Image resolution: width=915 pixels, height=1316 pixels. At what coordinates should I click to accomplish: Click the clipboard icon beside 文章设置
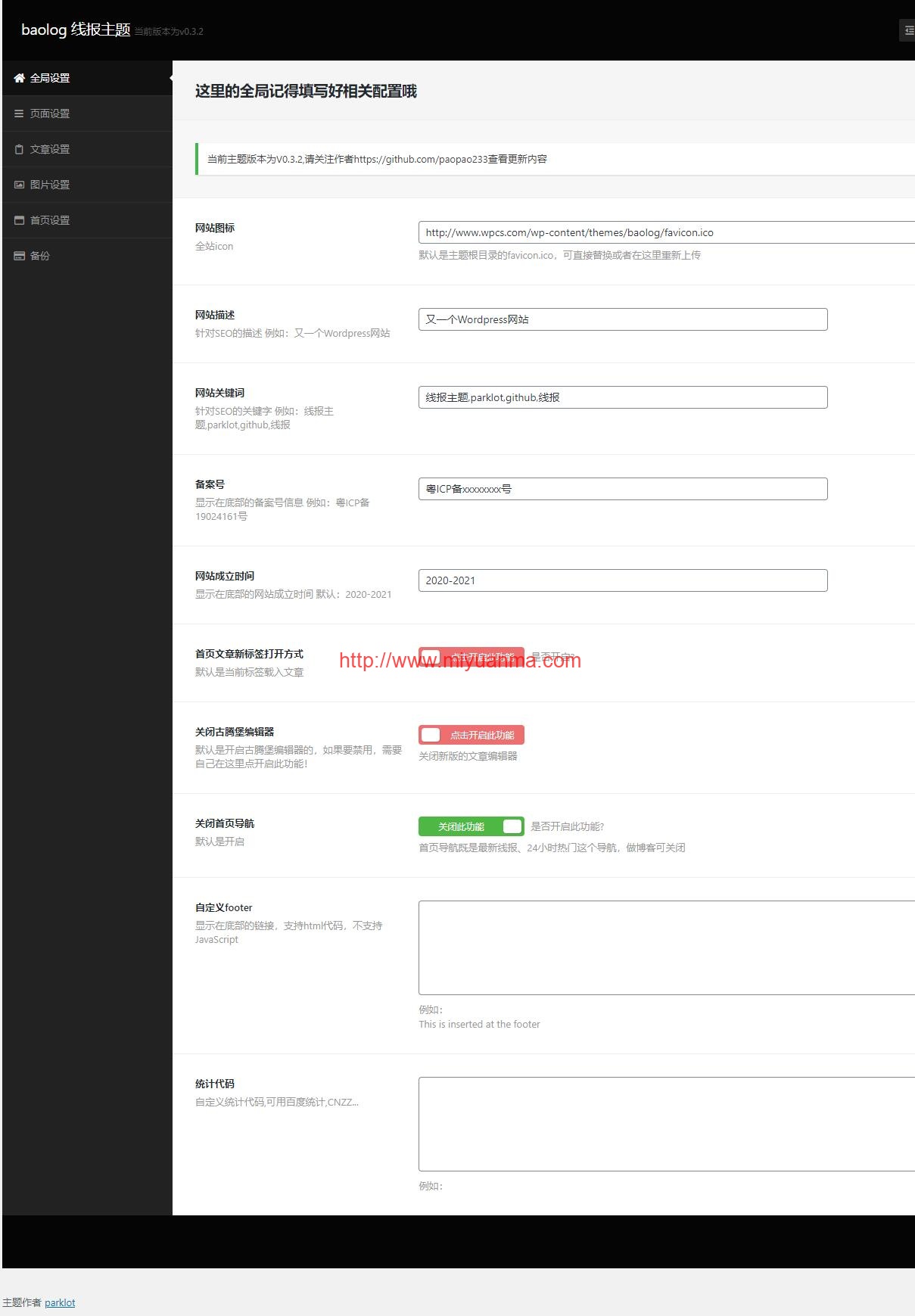point(19,149)
